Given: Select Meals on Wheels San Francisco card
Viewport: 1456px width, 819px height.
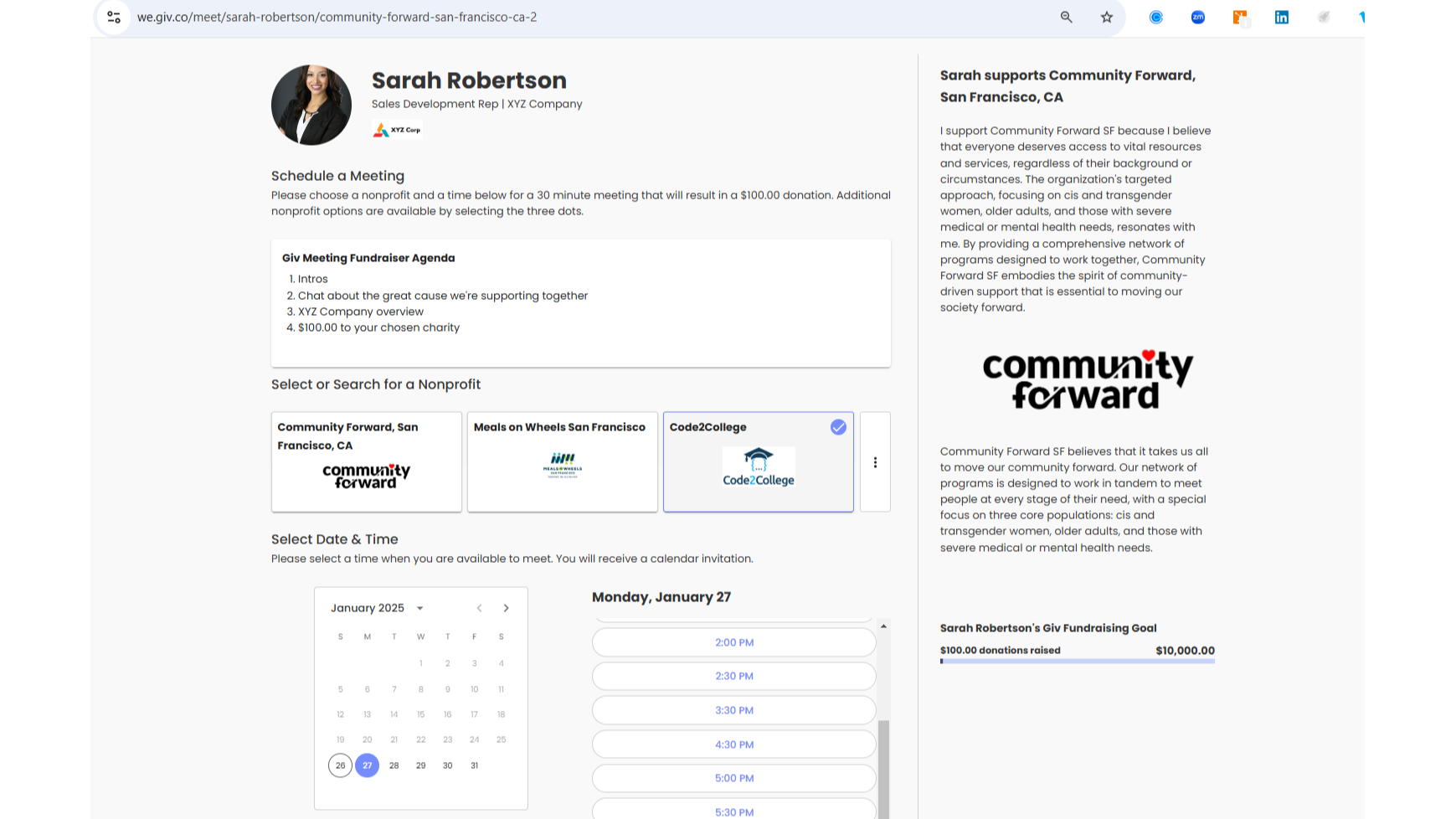Looking at the screenshot, I should [562, 461].
